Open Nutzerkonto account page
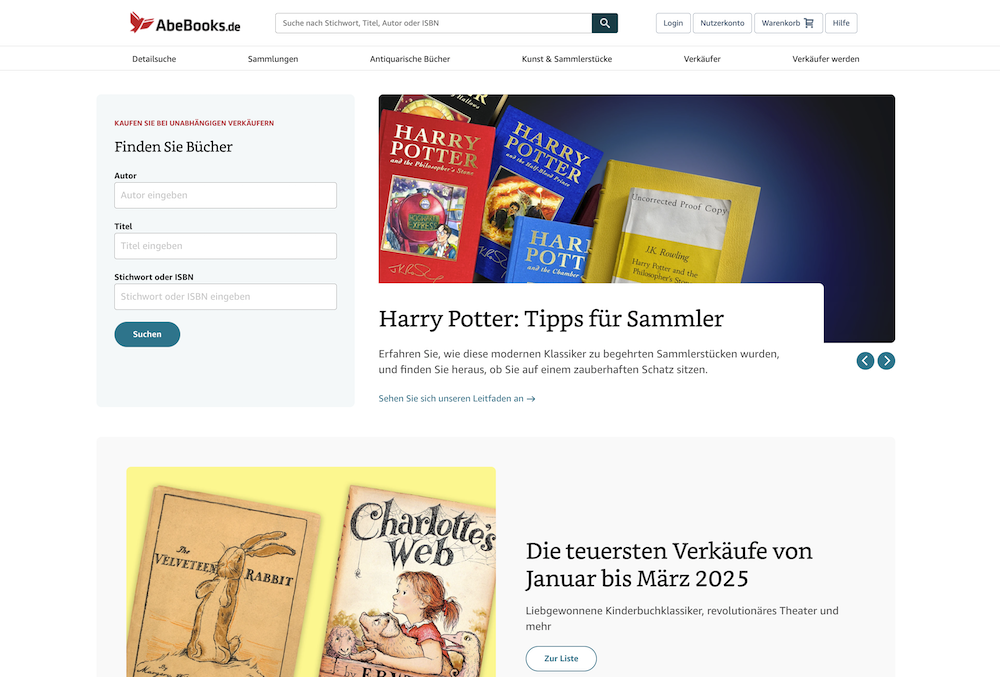The image size is (1000, 677). click(x=722, y=23)
